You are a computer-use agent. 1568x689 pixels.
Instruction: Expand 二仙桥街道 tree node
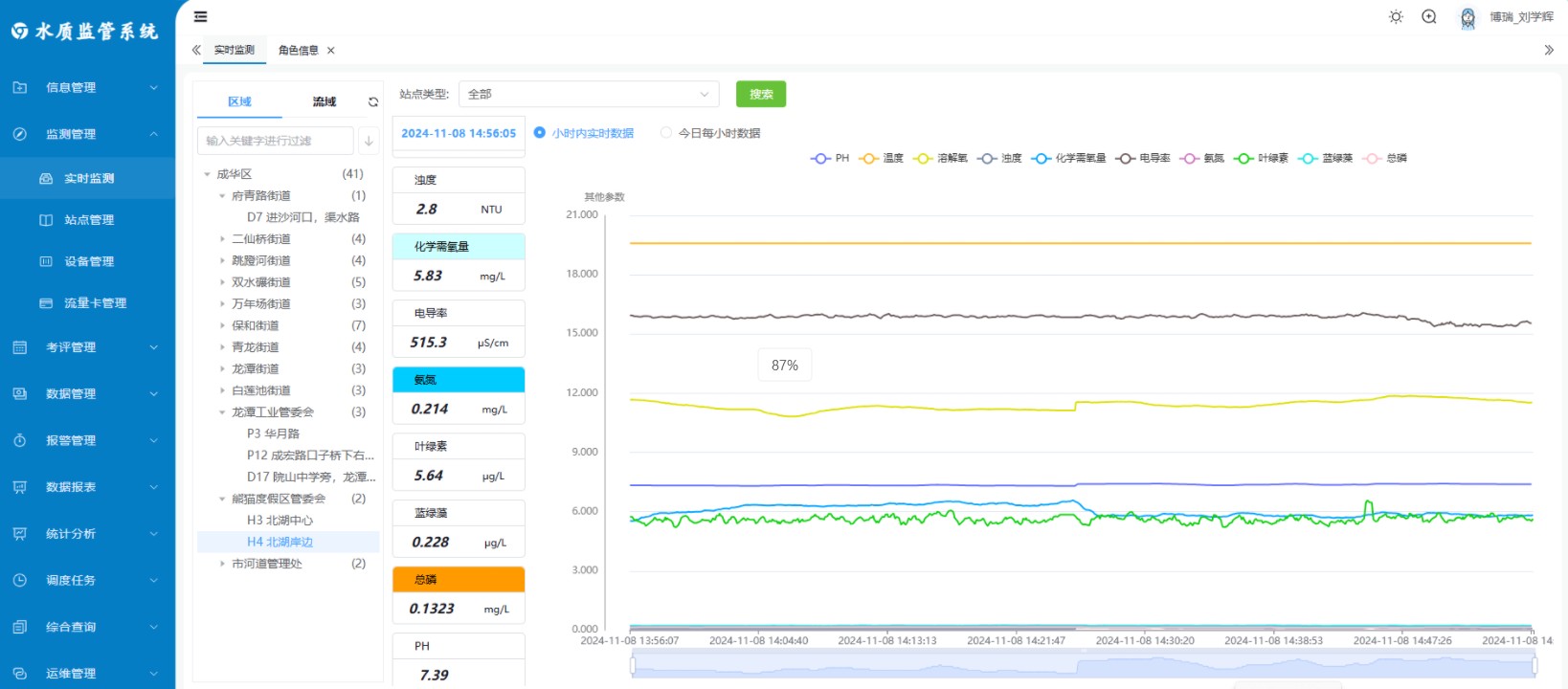pyautogui.click(x=223, y=239)
